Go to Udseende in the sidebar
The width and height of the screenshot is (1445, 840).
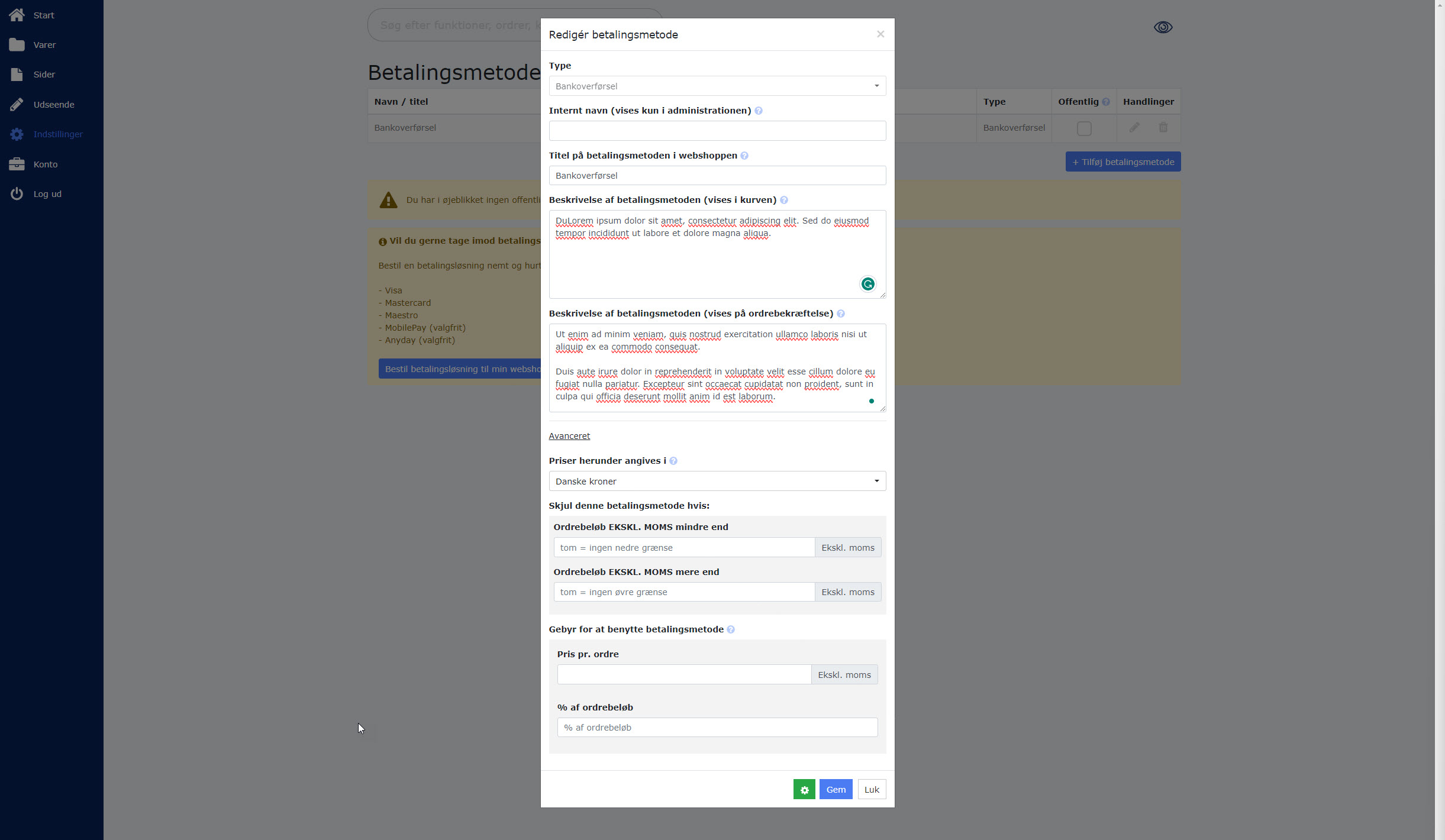[53, 105]
